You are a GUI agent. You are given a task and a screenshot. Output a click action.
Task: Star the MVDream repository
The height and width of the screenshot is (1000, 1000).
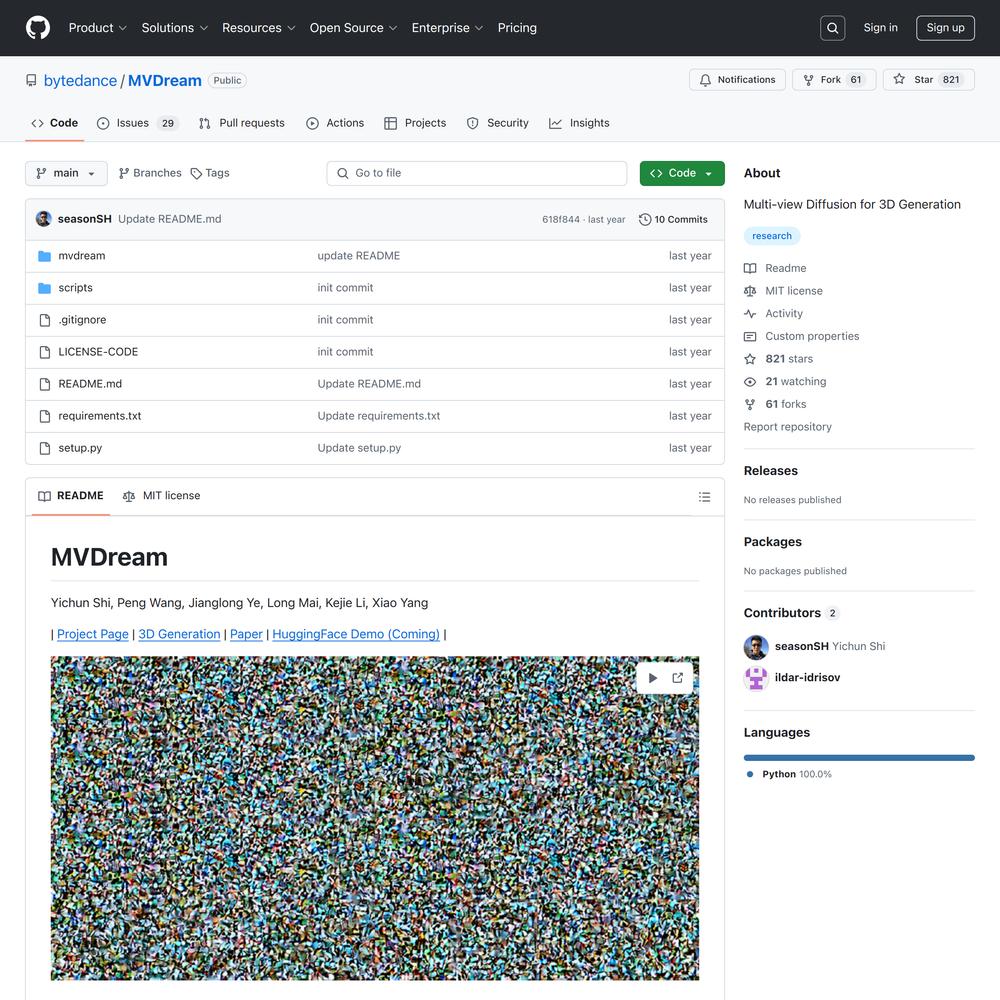point(929,80)
